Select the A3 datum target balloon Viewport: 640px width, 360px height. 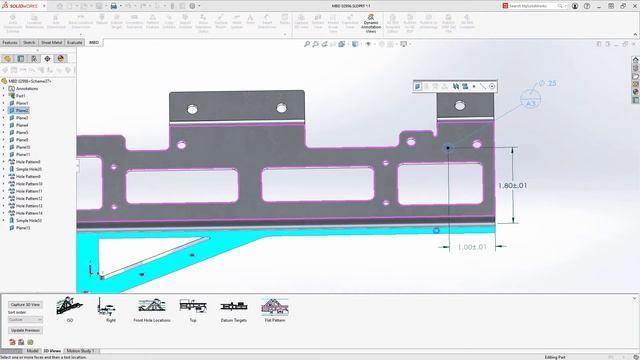pos(530,99)
